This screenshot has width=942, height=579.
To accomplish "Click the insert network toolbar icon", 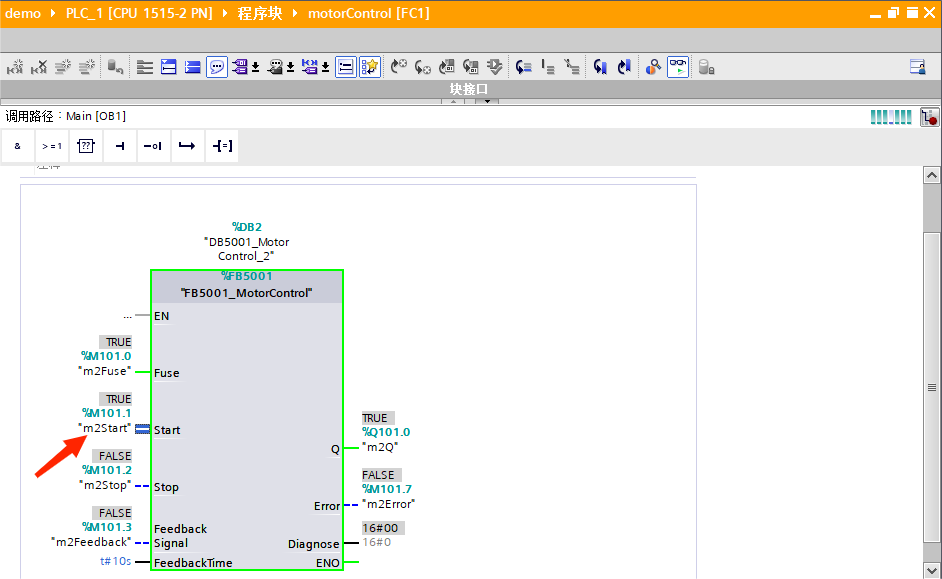I will click(x=15, y=67).
